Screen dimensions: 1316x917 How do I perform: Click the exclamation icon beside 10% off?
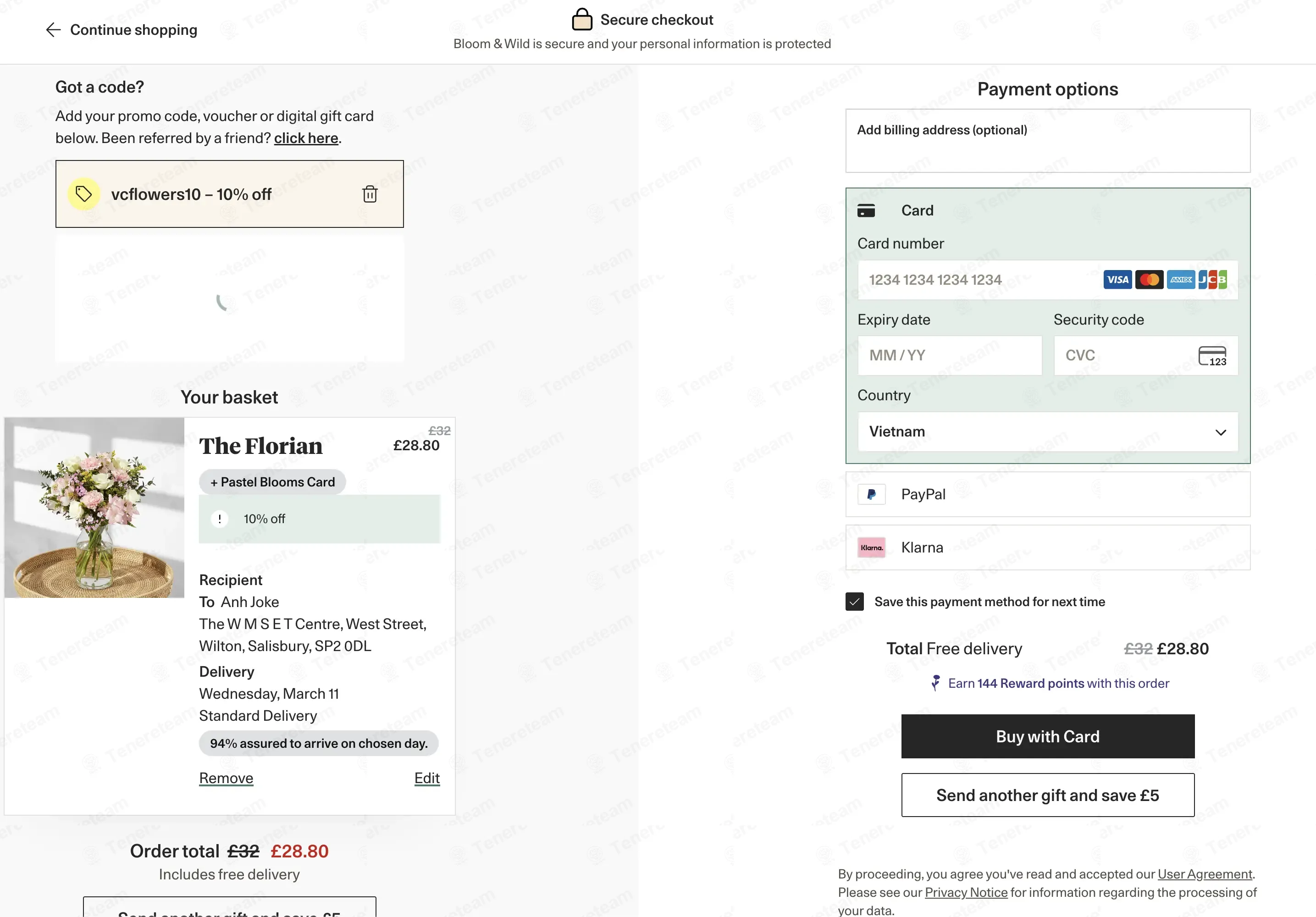220,519
